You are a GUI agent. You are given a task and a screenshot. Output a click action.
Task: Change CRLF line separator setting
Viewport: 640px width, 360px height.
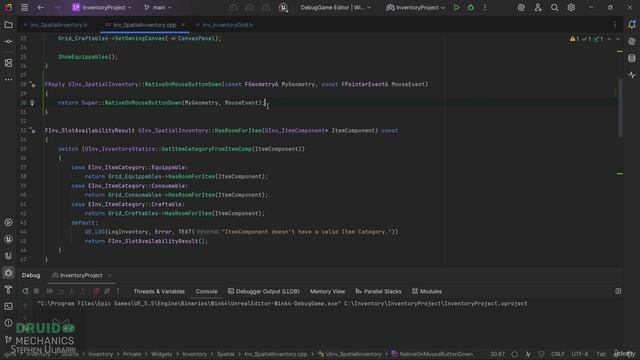(558, 354)
